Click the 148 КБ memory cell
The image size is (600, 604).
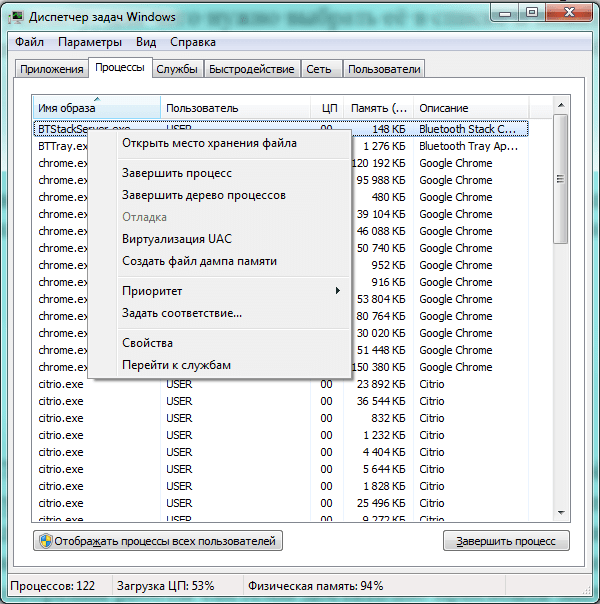389,129
